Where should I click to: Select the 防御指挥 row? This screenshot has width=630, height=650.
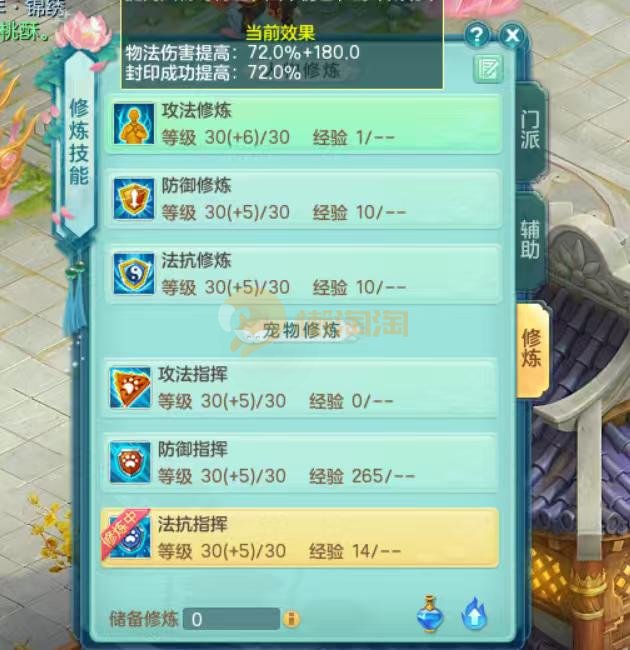(x=300, y=462)
